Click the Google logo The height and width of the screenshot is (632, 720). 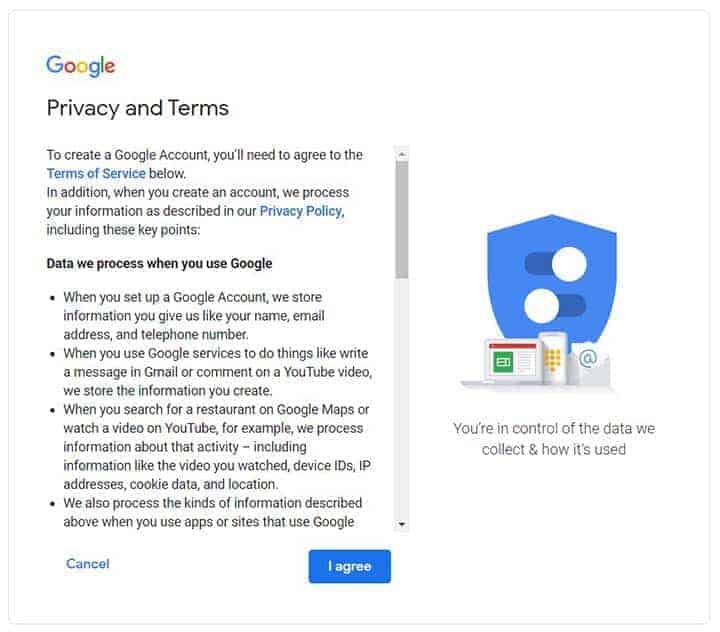[81, 66]
